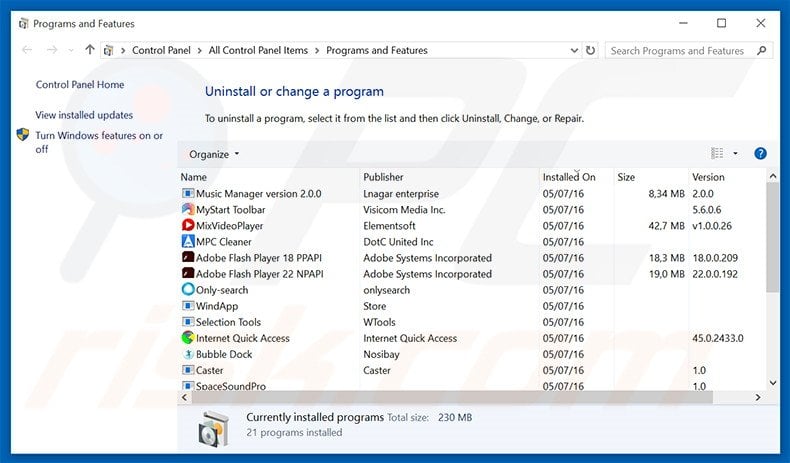
Task: Click the Only-search circle icon
Action: pyautogui.click(x=188, y=290)
